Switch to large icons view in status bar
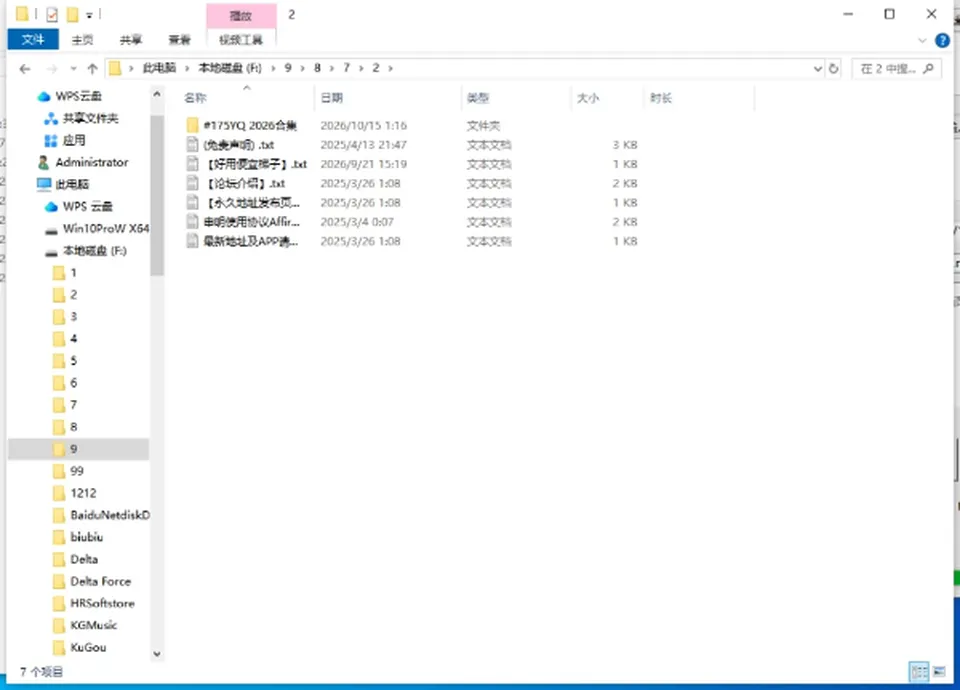 [x=939, y=672]
